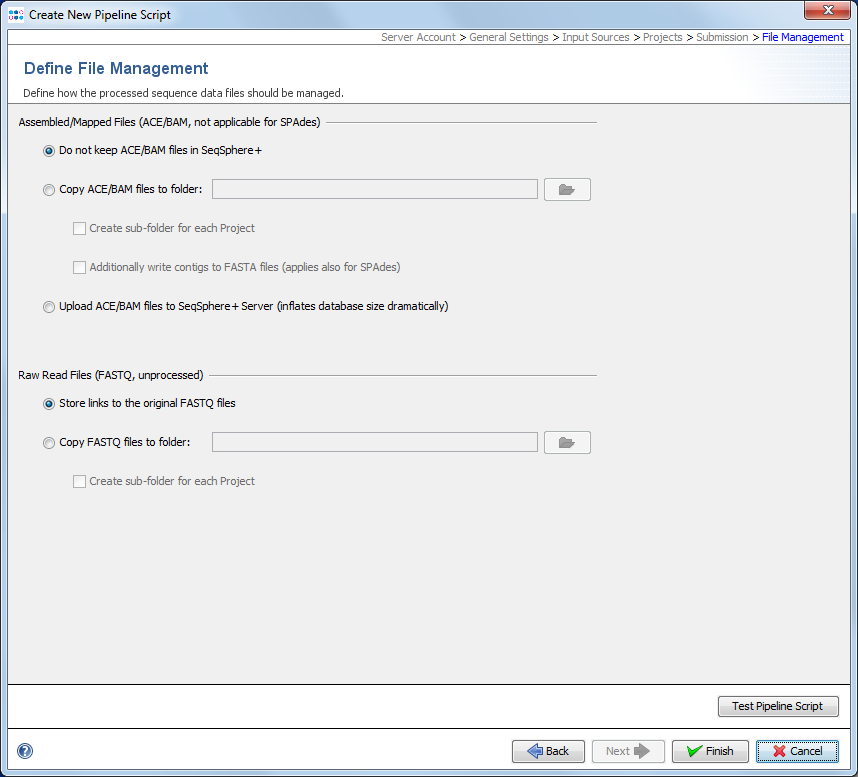The width and height of the screenshot is (858, 777).
Task: Click the SeqSphere+ app icon in title bar
Action: click(16, 15)
